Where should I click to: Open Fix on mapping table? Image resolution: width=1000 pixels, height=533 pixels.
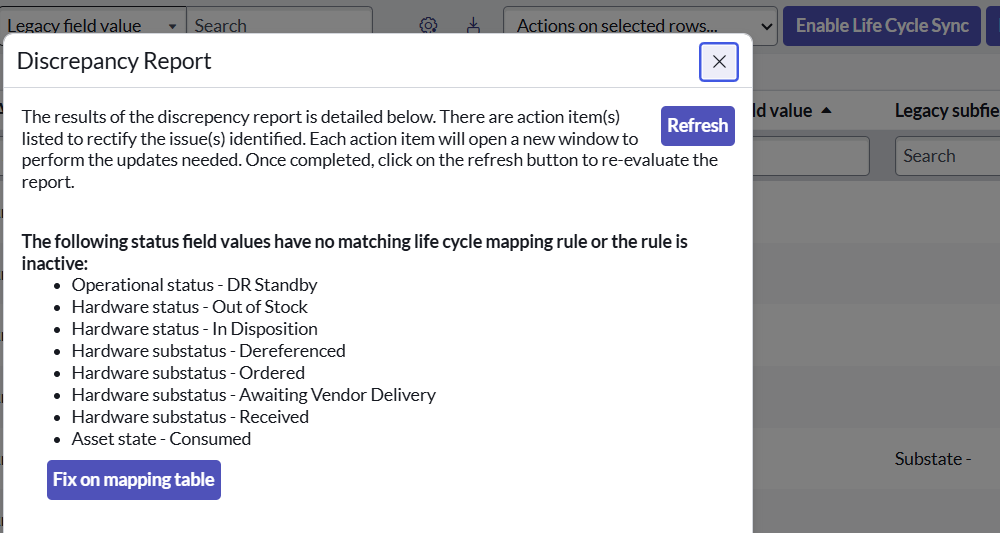pos(134,480)
